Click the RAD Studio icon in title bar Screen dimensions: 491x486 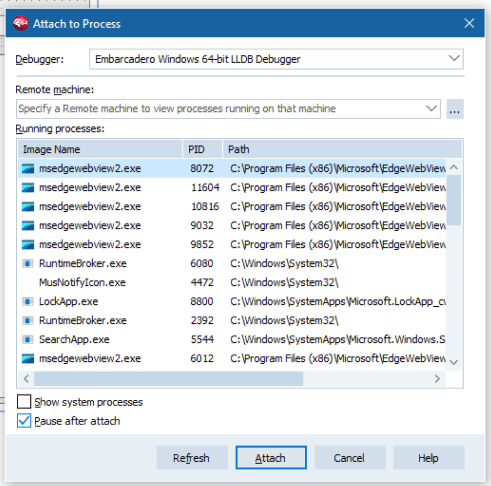coord(20,23)
